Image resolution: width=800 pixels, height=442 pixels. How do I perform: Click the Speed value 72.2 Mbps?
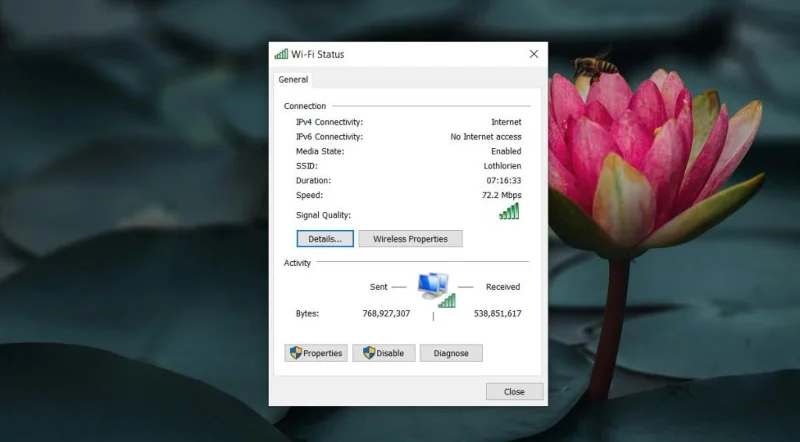(x=502, y=195)
